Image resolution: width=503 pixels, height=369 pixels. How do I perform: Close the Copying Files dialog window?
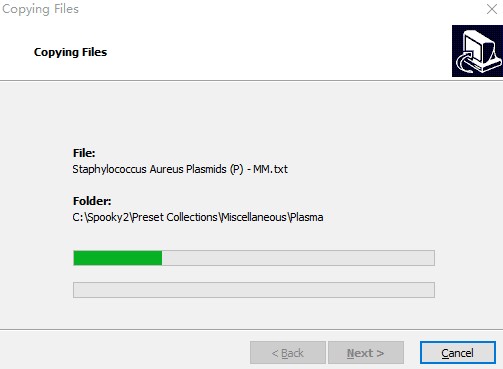click(x=492, y=9)
